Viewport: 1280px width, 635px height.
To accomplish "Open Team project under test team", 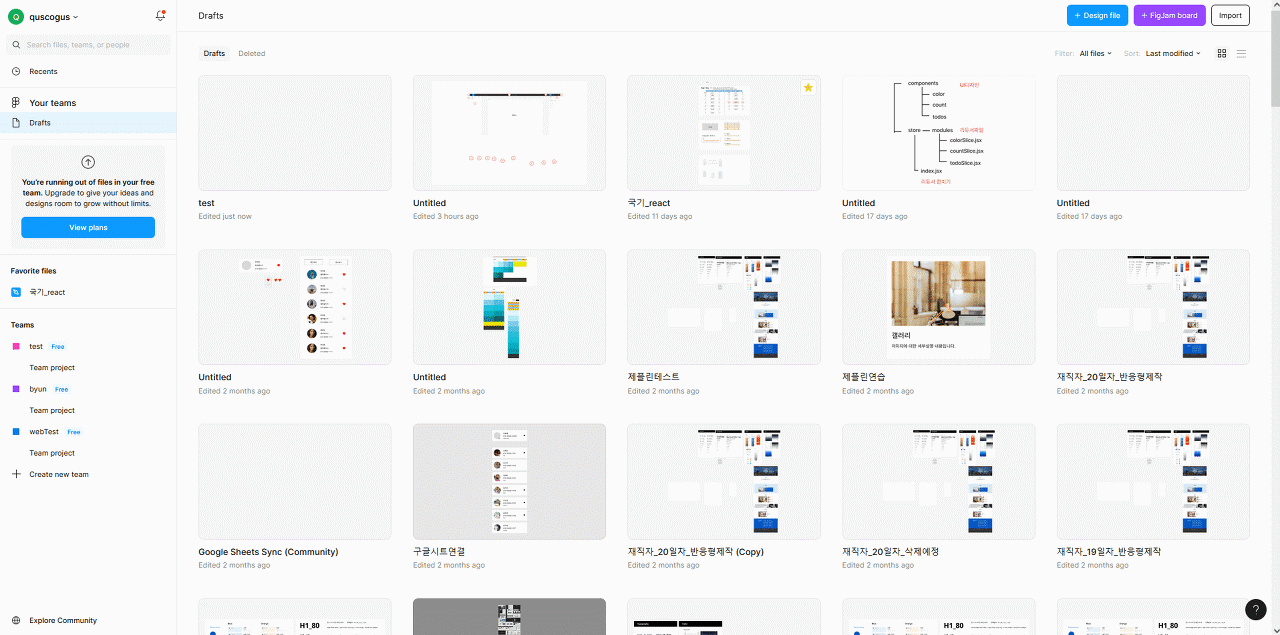I will 52,367.
